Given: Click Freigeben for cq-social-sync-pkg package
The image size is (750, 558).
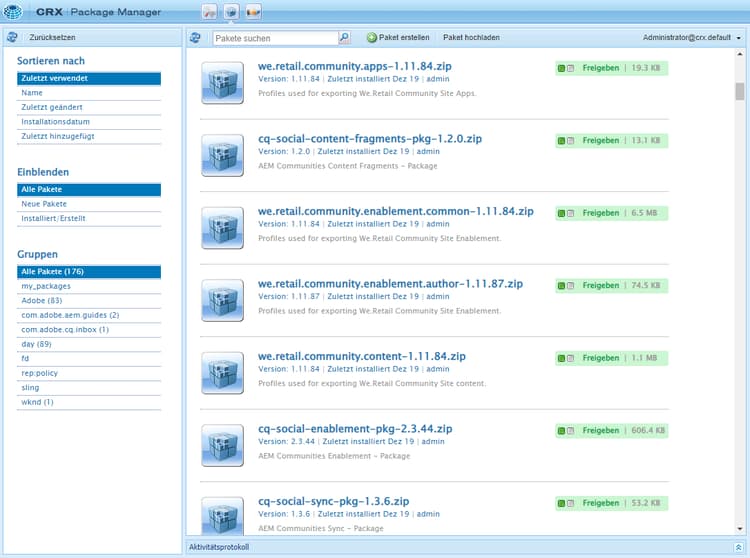Looking at the screenshot, I should 600,503.
